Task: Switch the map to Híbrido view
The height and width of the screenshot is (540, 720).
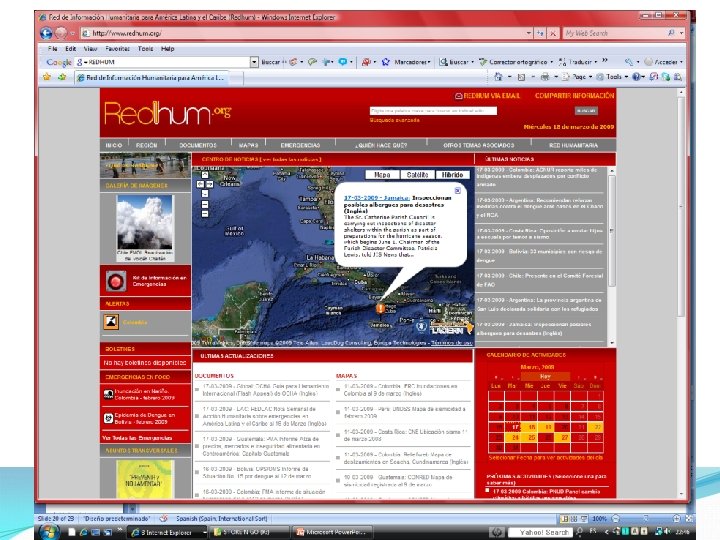Action: (452, 175)
